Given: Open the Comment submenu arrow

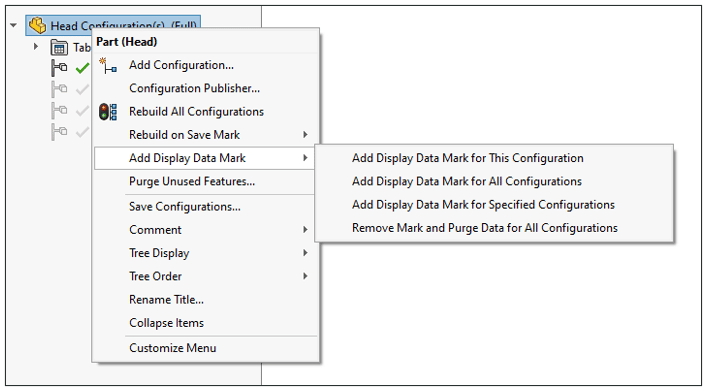Looking at the screenshot, I should click(305, 229).
